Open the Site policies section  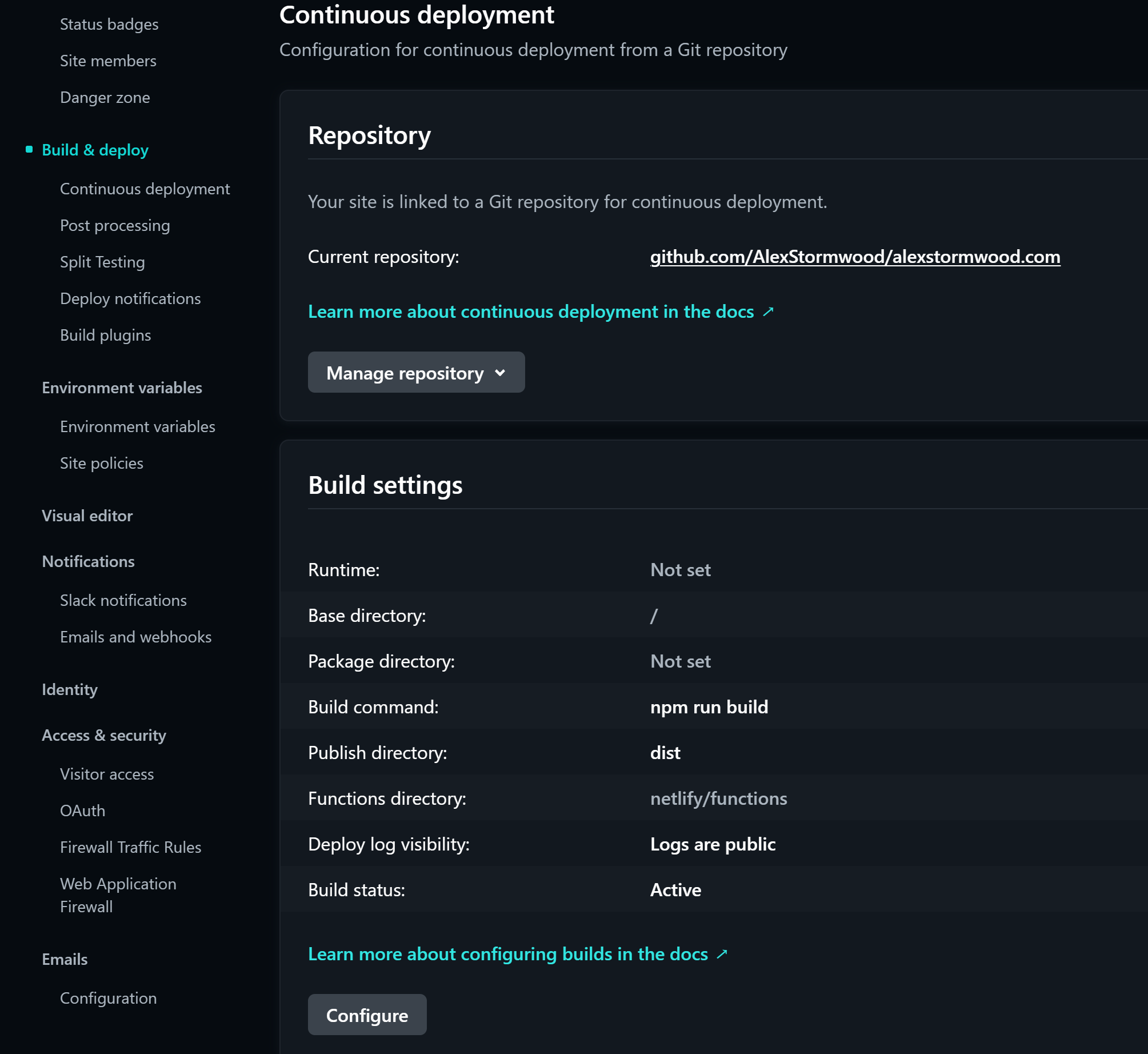(x=101, y=463)
